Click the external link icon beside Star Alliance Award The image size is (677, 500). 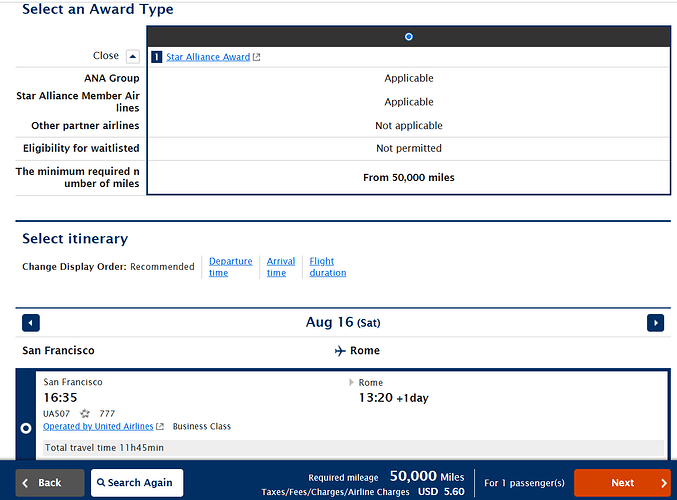tap(256, 57)
